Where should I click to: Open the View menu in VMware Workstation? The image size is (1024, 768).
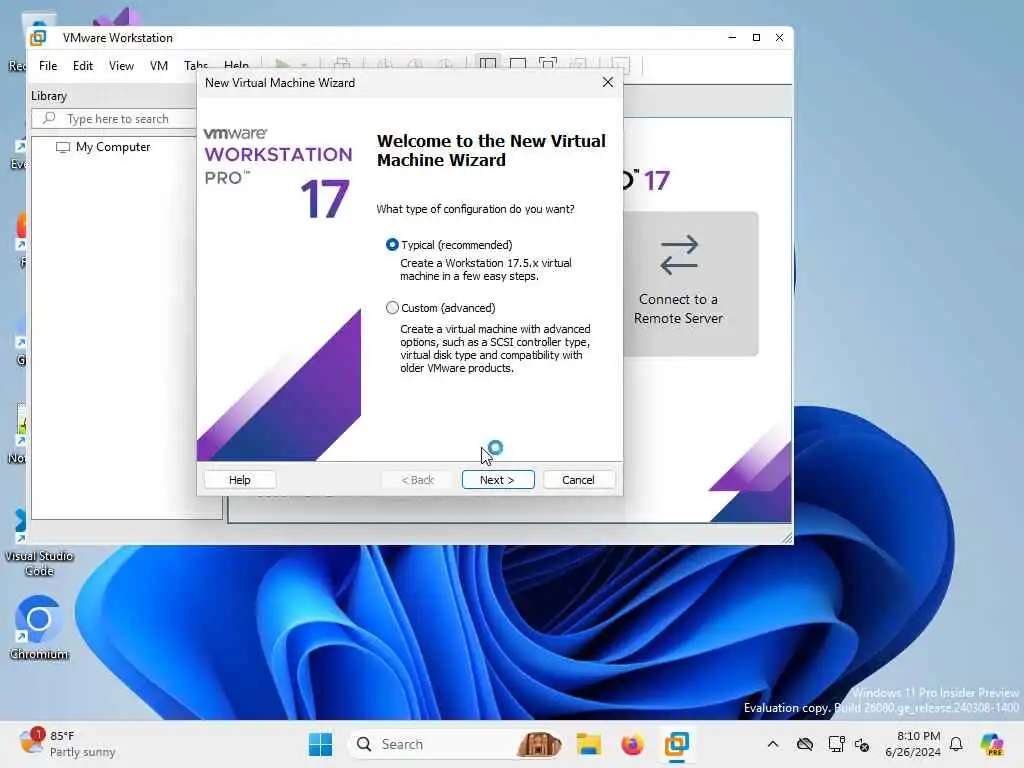[x=121, y=66]
